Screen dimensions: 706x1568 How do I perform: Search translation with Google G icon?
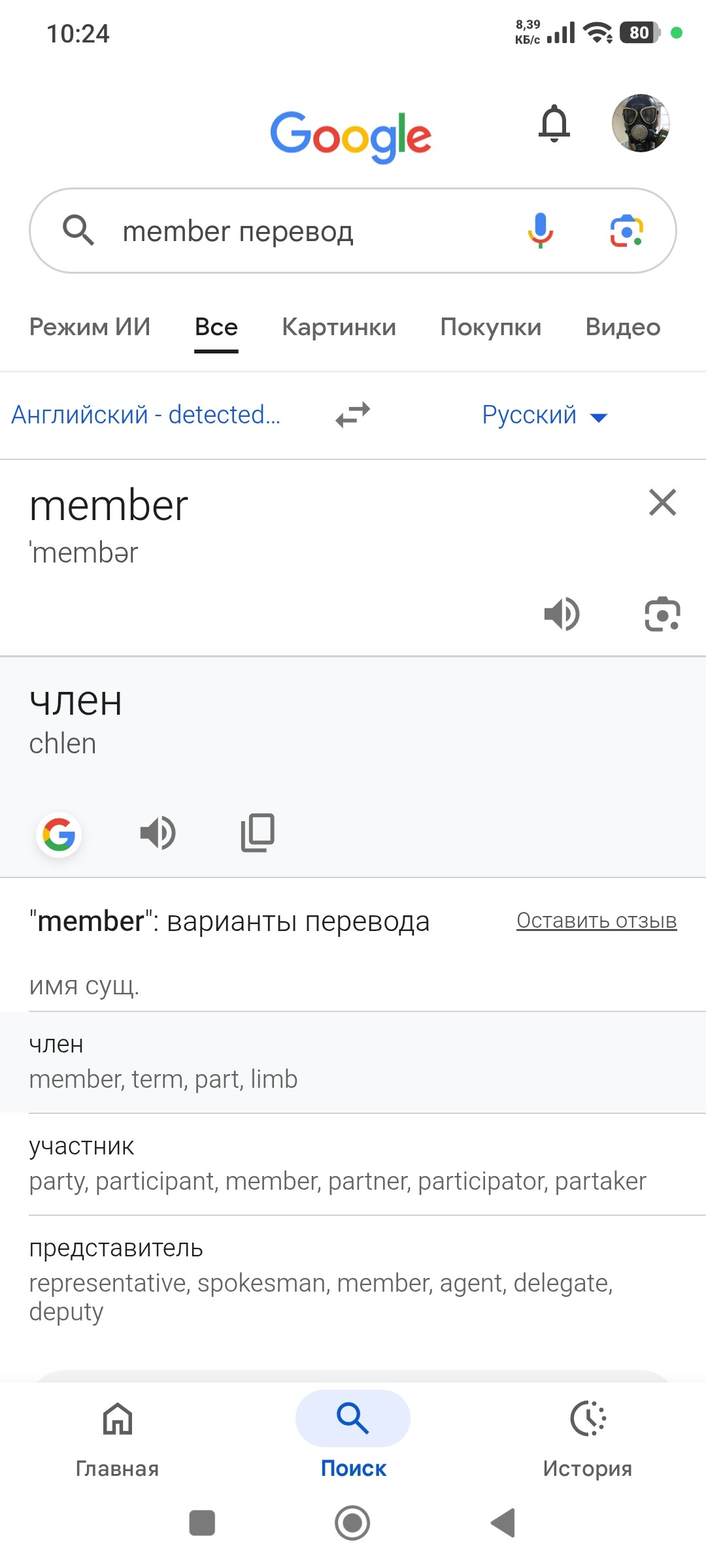(59, 834)
